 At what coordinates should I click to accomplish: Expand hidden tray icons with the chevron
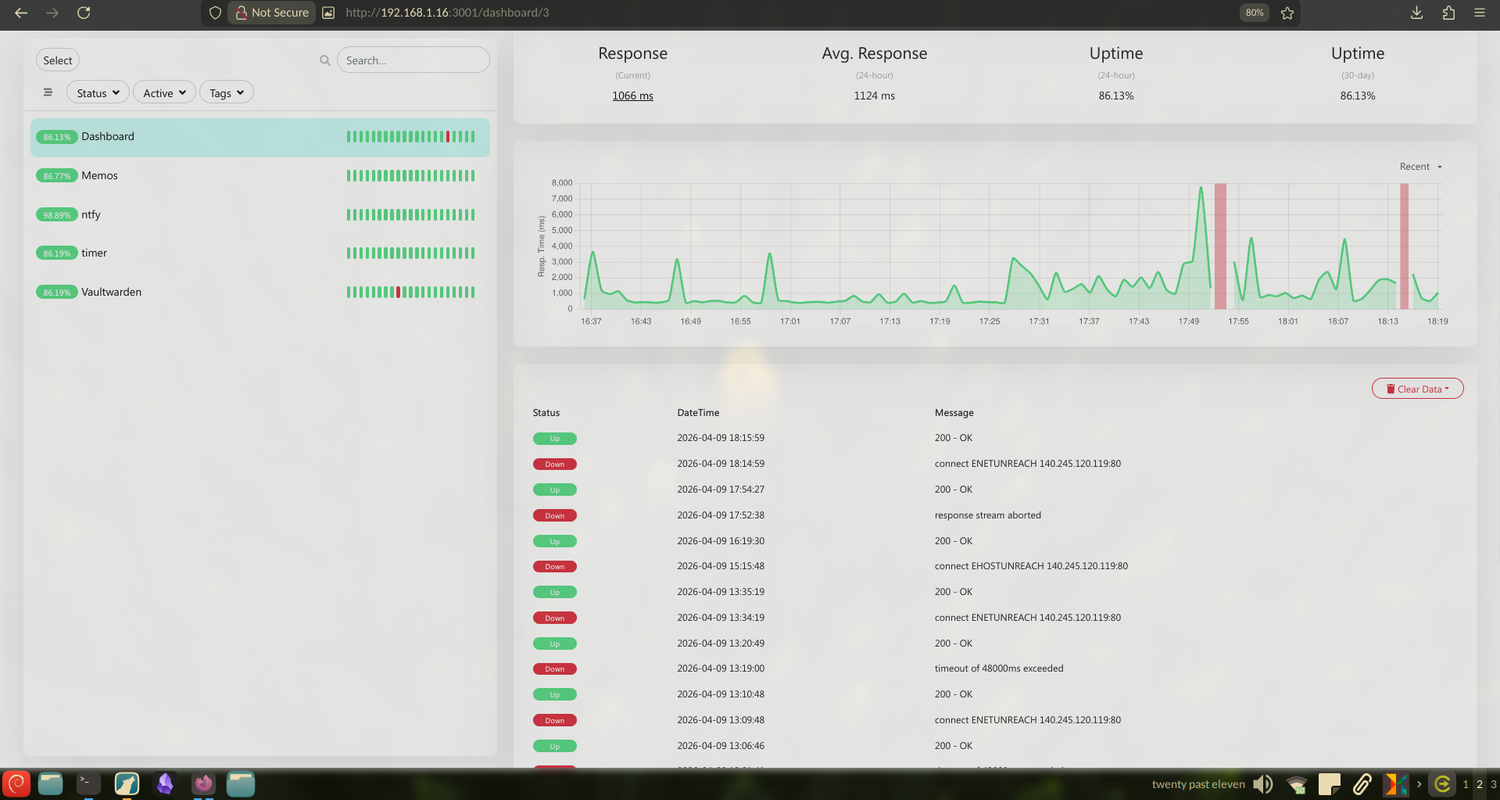pos(1419,785)
